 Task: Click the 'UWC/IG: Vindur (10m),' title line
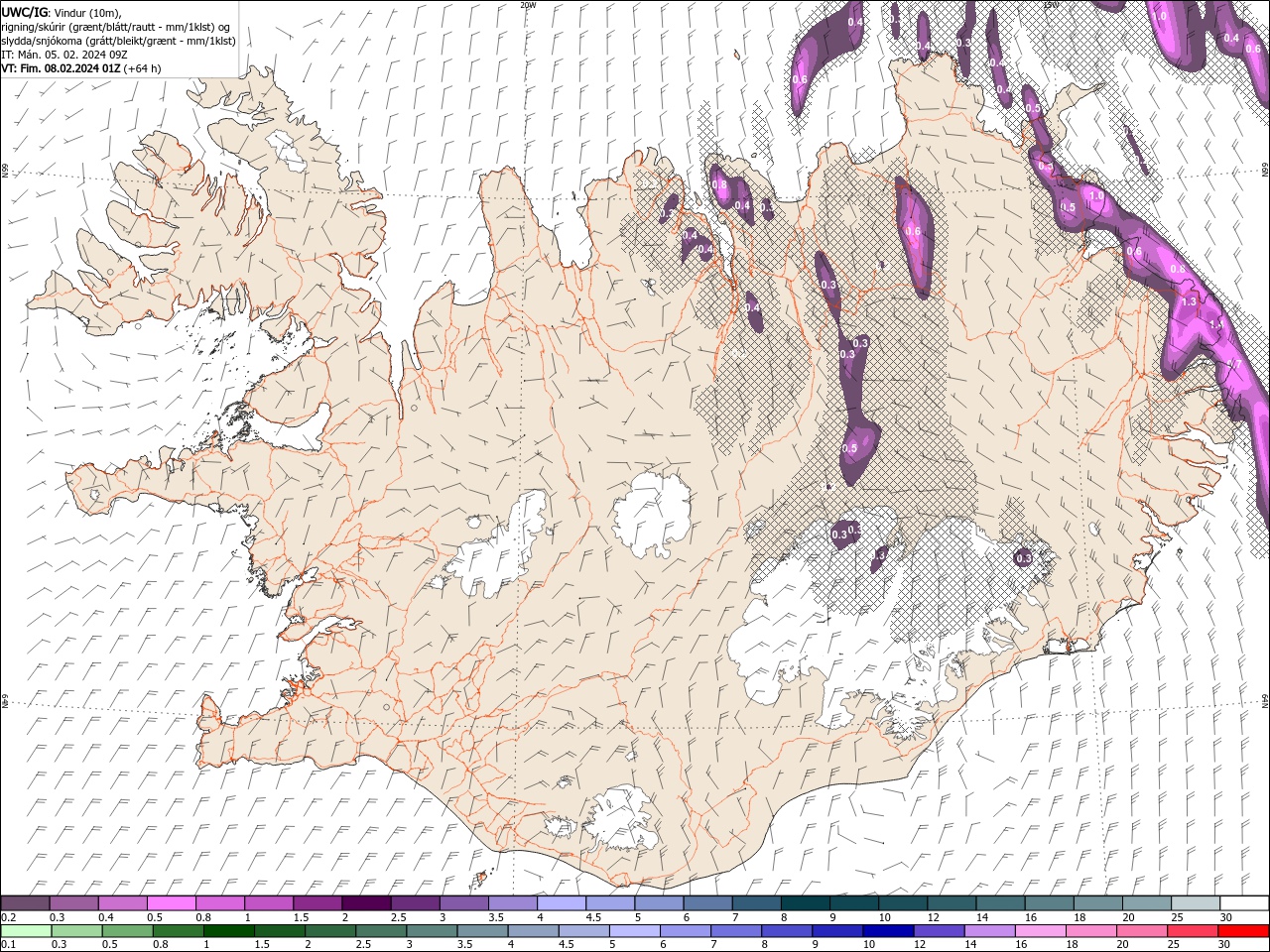pyautogui.click(x=61, y=12)
